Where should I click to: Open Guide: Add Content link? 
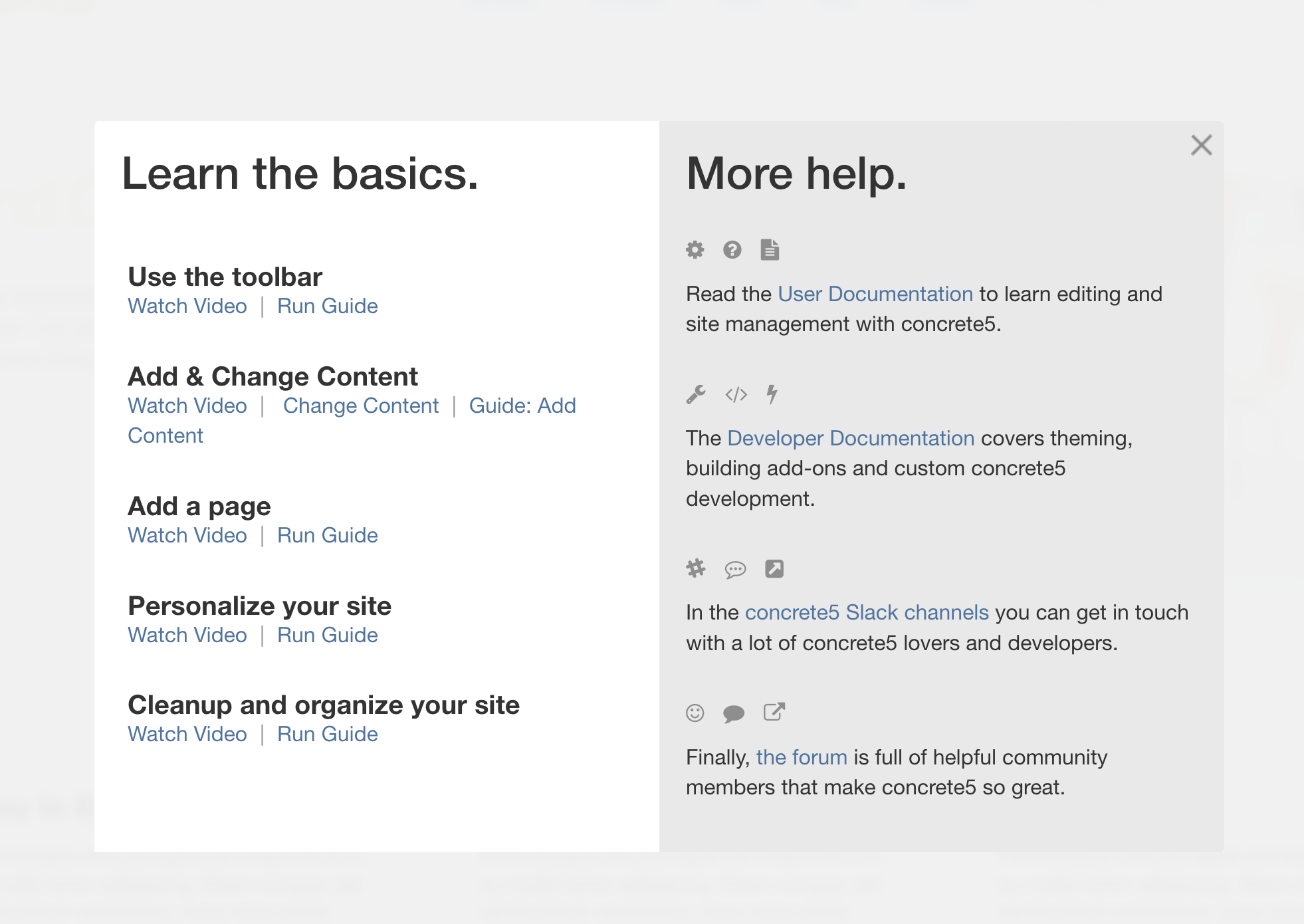click(522, 405)
